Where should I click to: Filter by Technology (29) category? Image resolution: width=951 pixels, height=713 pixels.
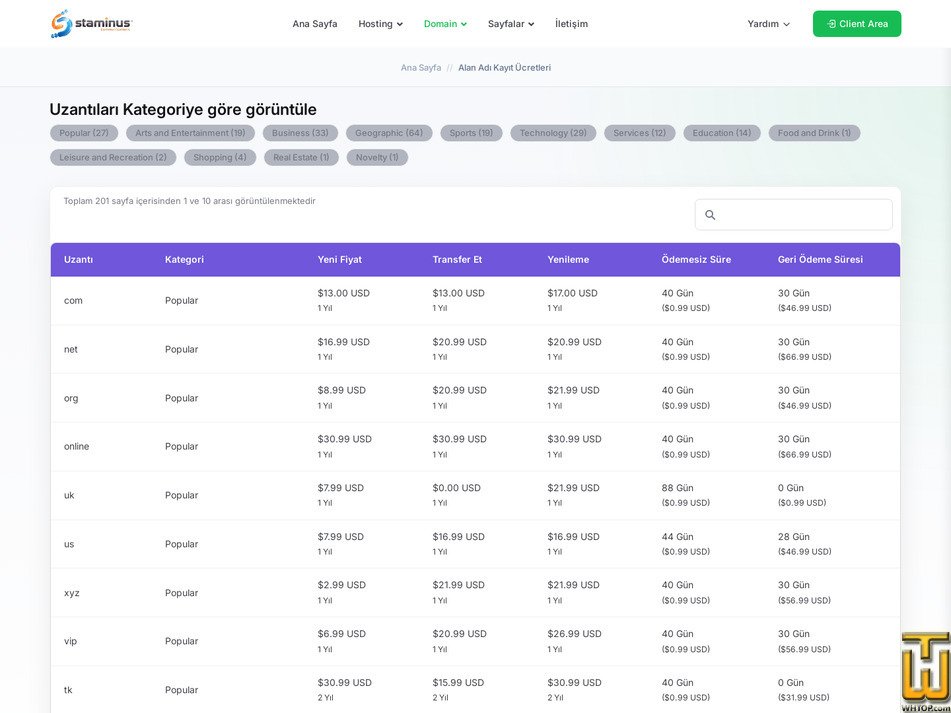553,133
